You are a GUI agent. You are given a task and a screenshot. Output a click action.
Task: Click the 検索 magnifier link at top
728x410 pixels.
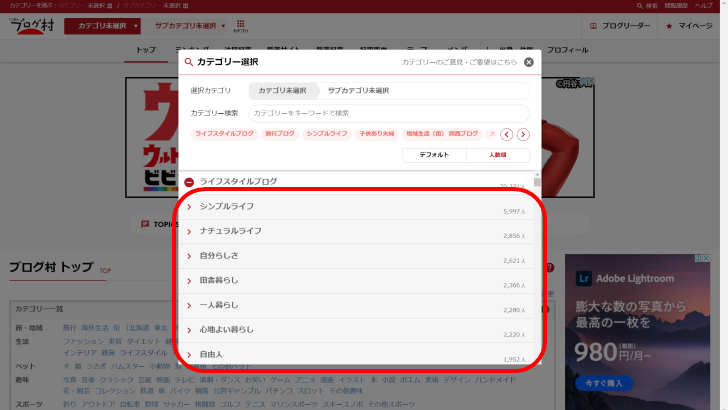click(647, 6)
